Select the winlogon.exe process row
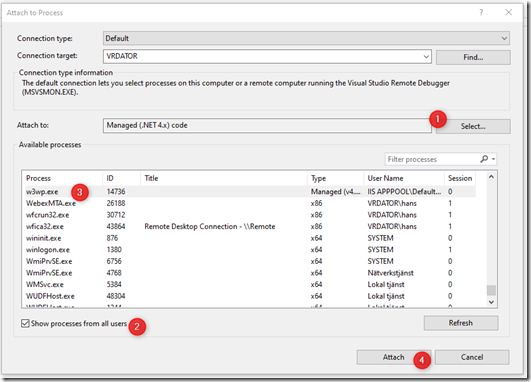This screenshot has width=531, height=382. tap(250, 250)
